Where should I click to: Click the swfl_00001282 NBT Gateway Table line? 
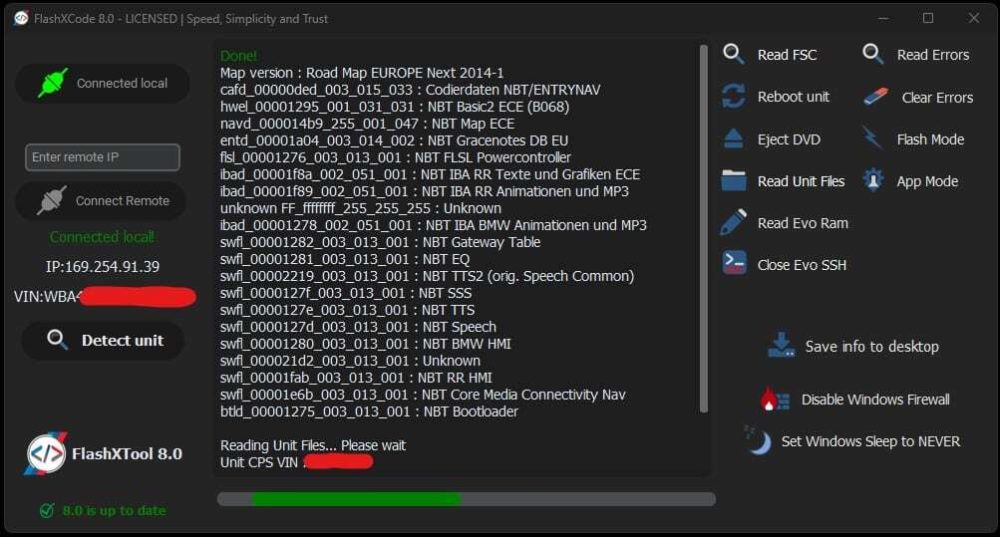pos(380,242)
